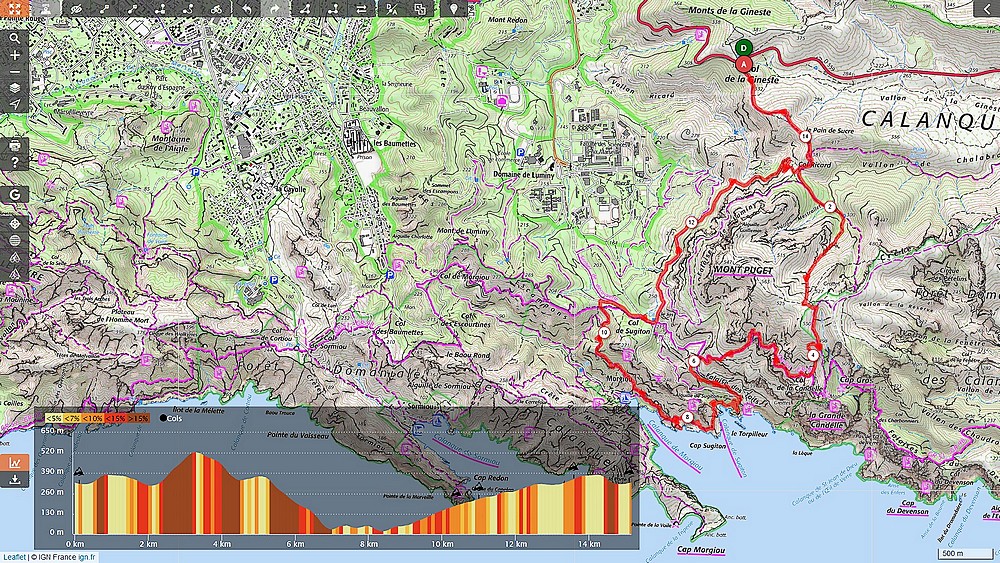Click kilometer marker 14 on route
Image resolution: width=1000 pixels, height=563 pixels.
coord(805,136)
